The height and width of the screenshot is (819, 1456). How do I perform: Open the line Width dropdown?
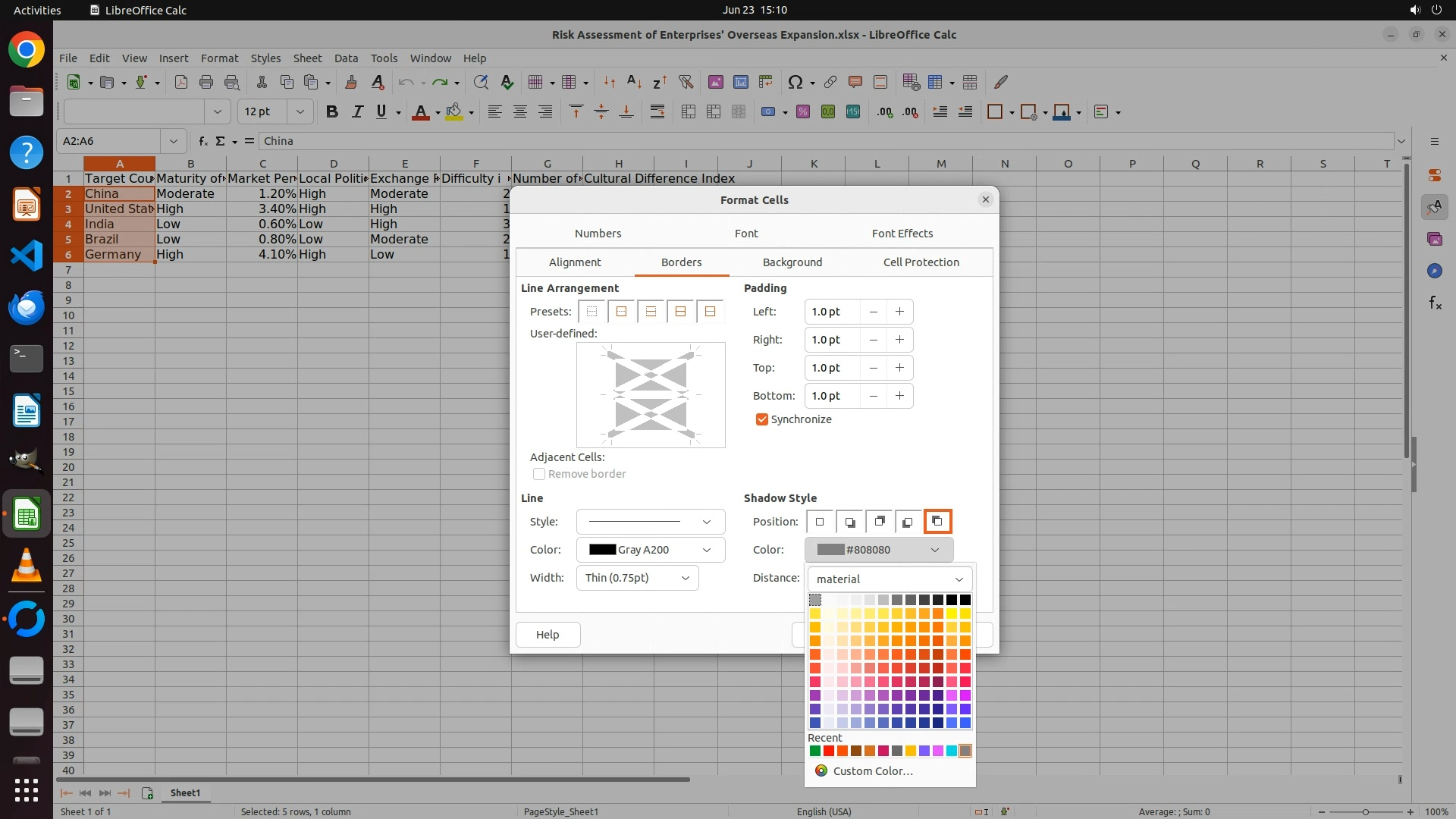pyautogui.click(x=637, y=578)
